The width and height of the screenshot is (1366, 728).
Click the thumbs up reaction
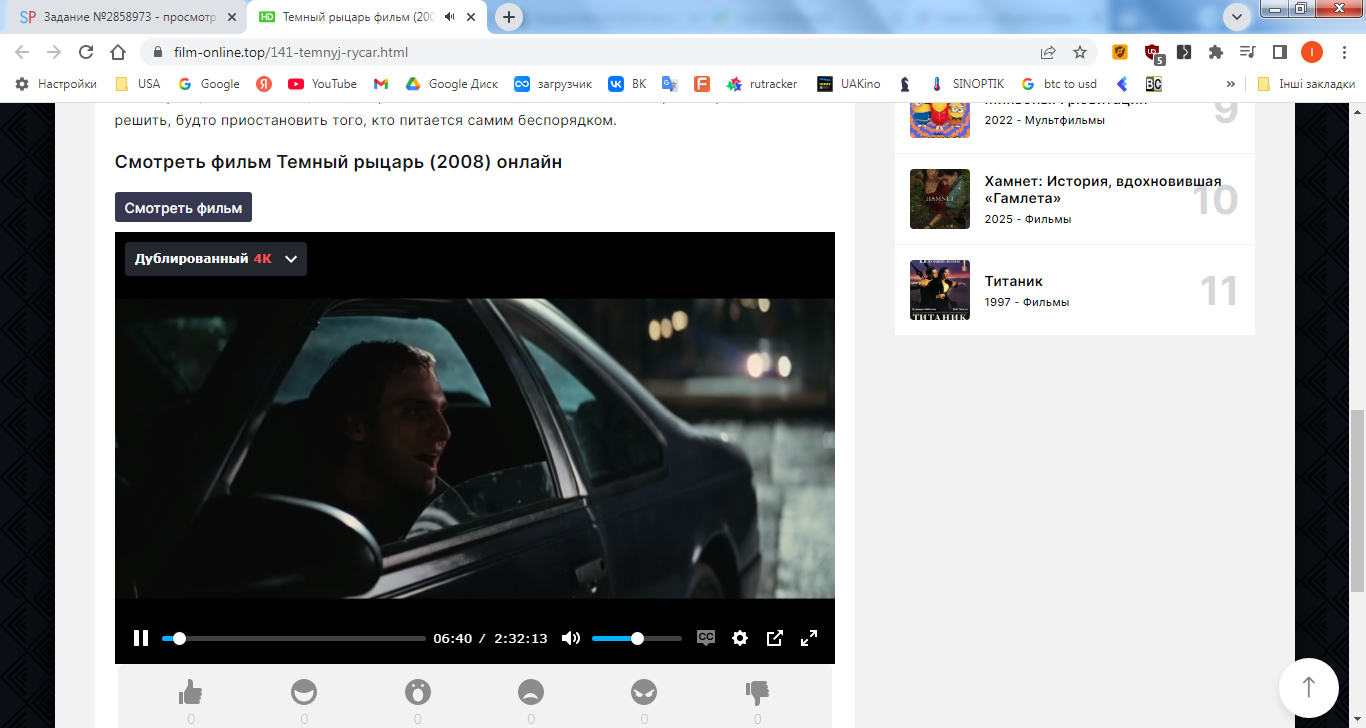(190, 692)
